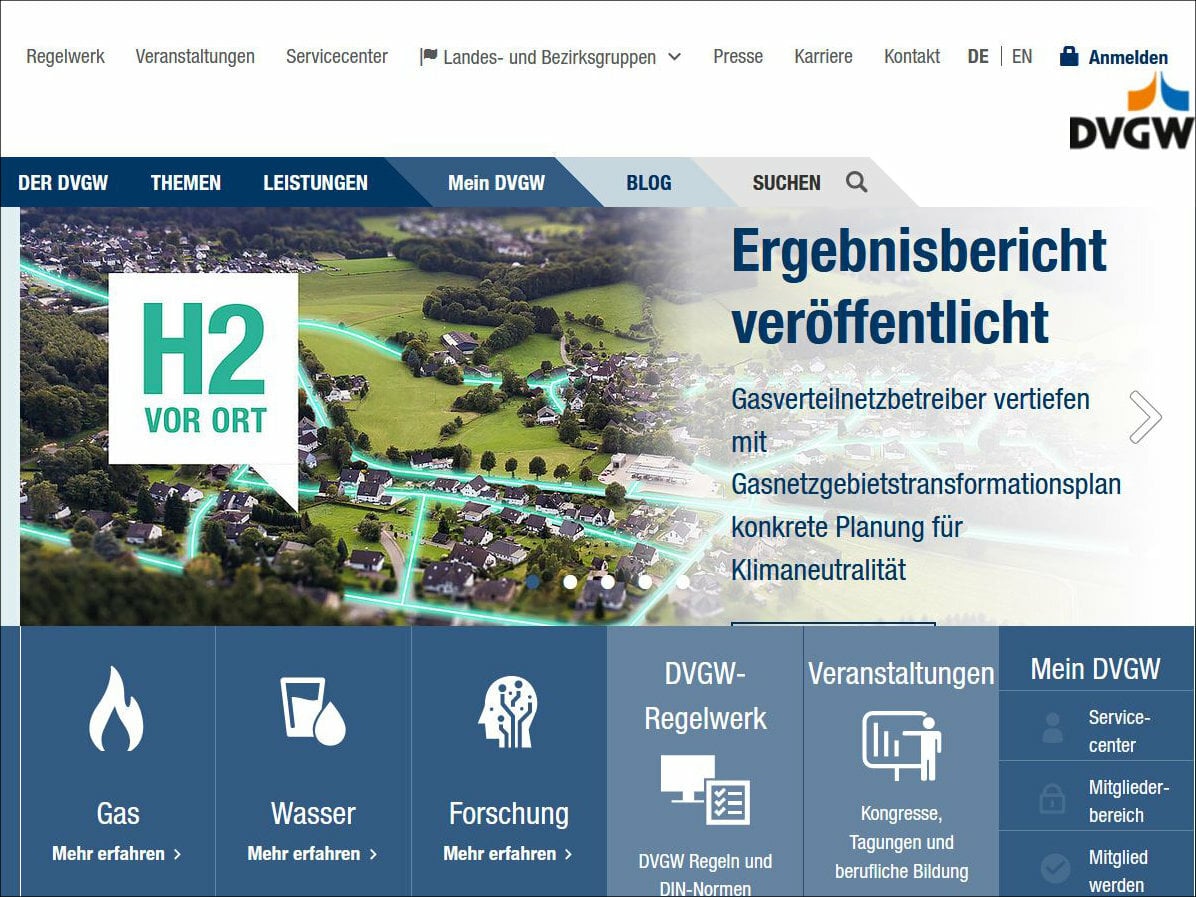
Task: Click the H2 vor Ort badge
Action: click(204, 368)
